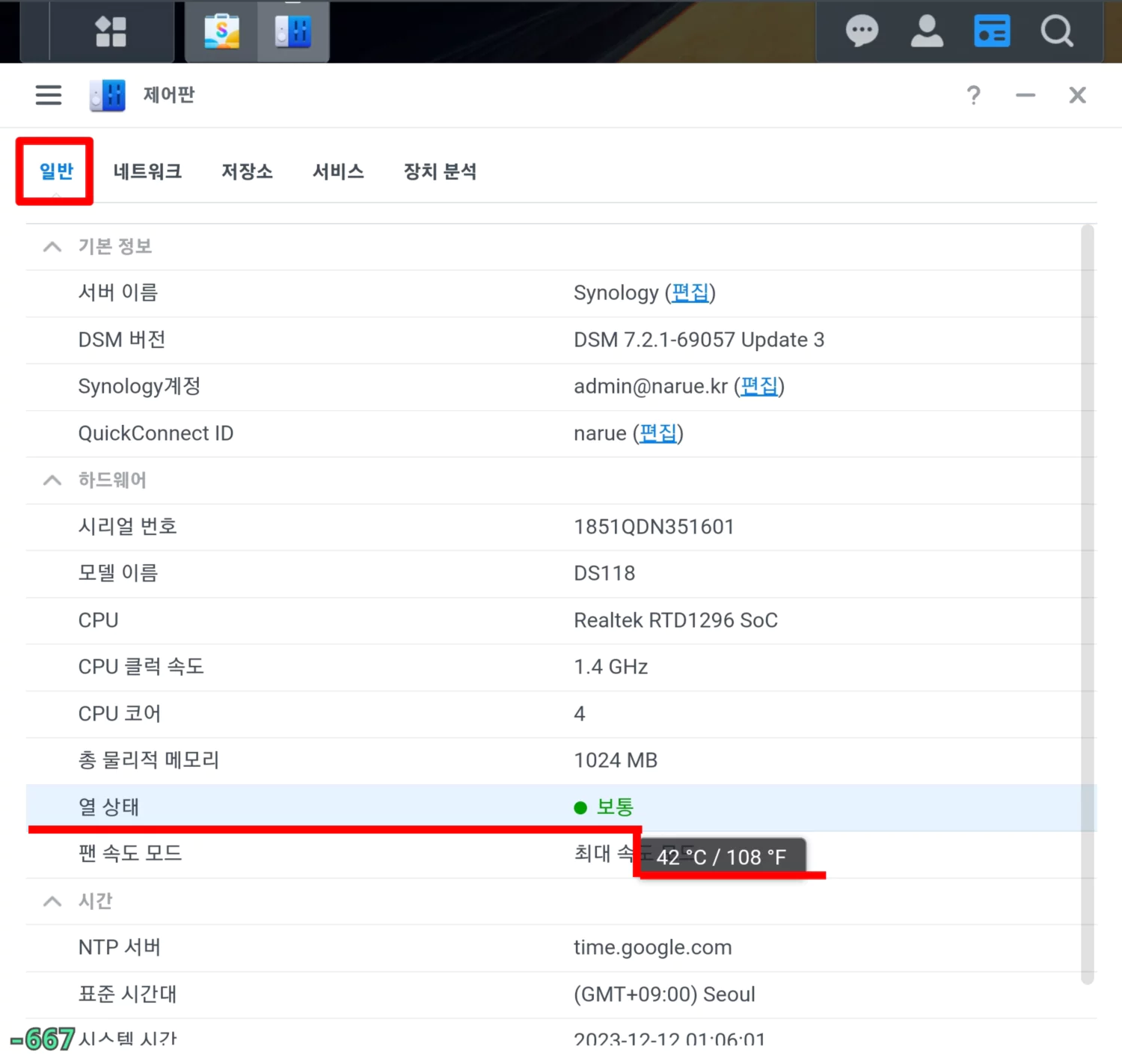Click the green 보통 thermal status
This screenshot has height=1064, width=1122.
click(x=615, y=807)
